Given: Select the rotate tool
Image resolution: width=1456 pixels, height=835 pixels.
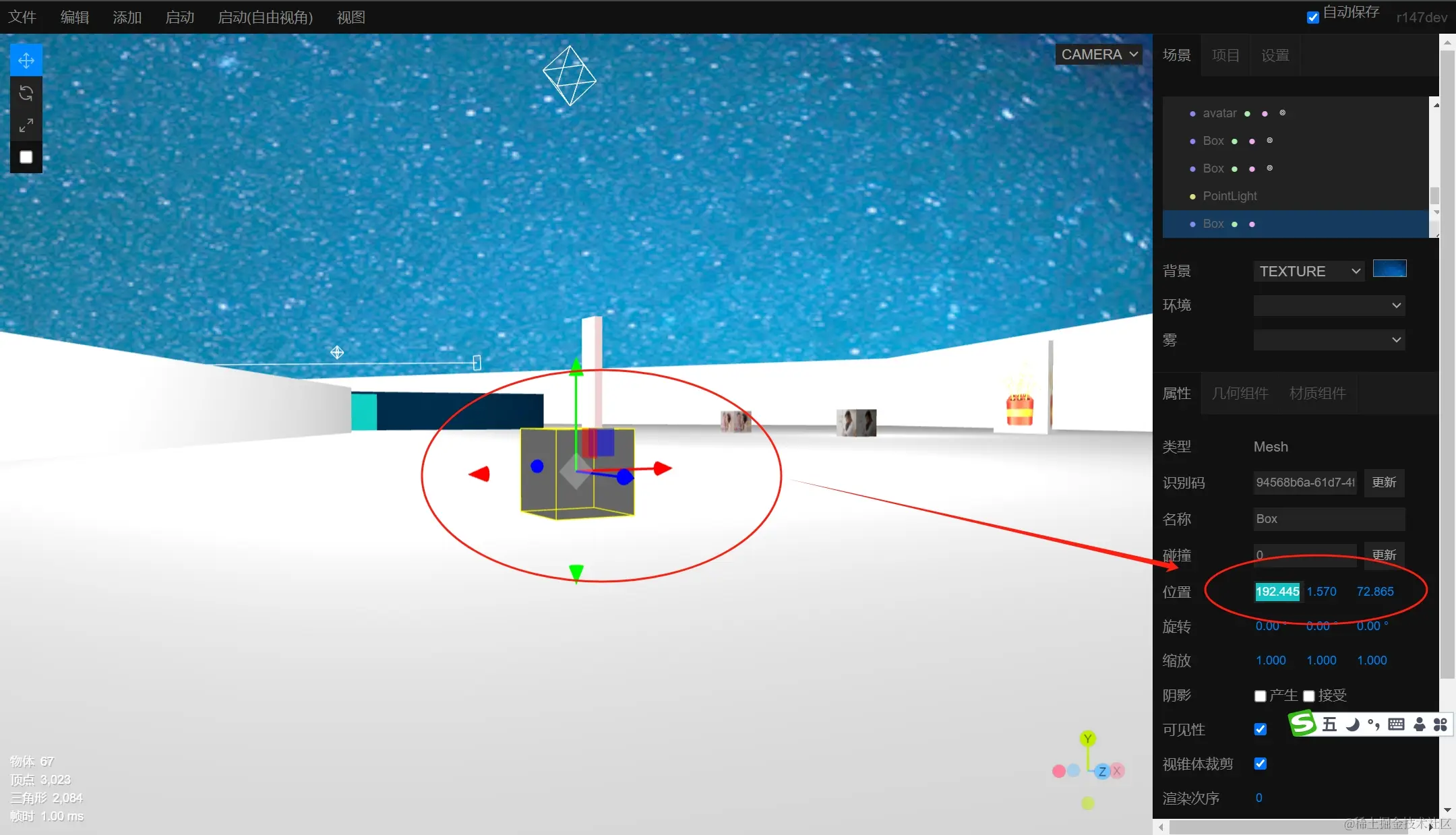Looking at the screenshot, I should click(x=26, y=93).
